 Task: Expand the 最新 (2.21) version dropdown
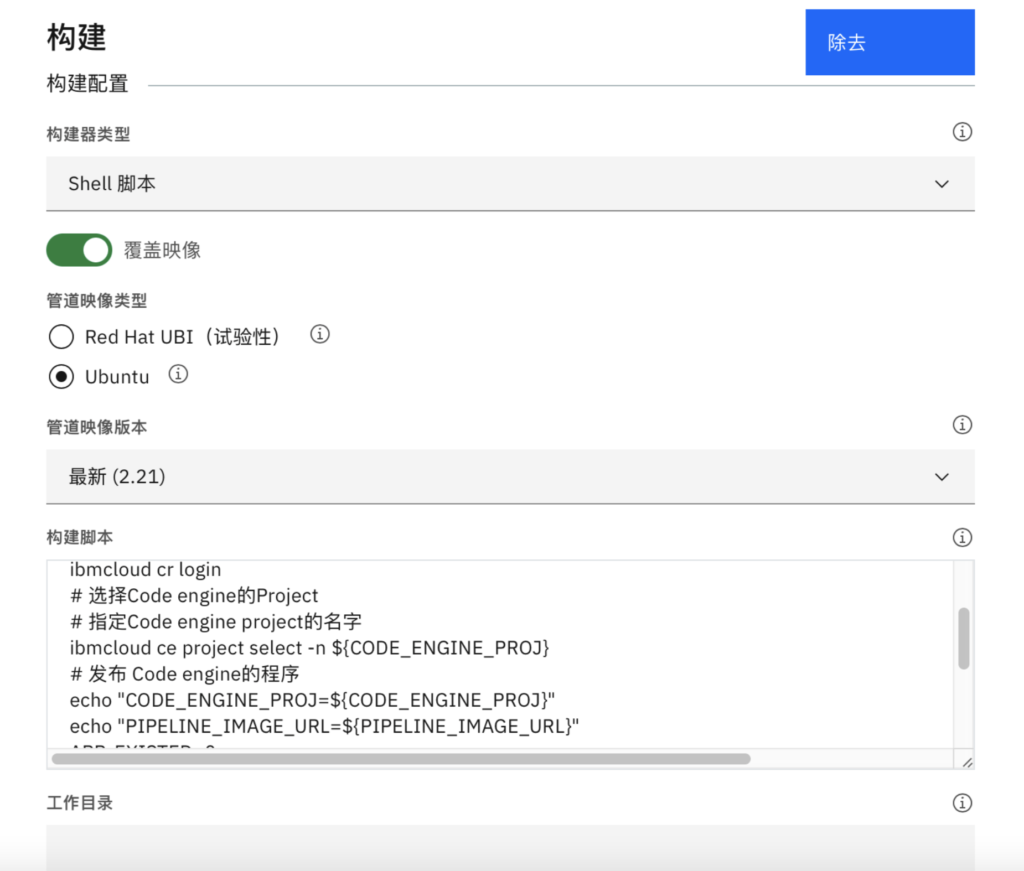pos(510,477)
